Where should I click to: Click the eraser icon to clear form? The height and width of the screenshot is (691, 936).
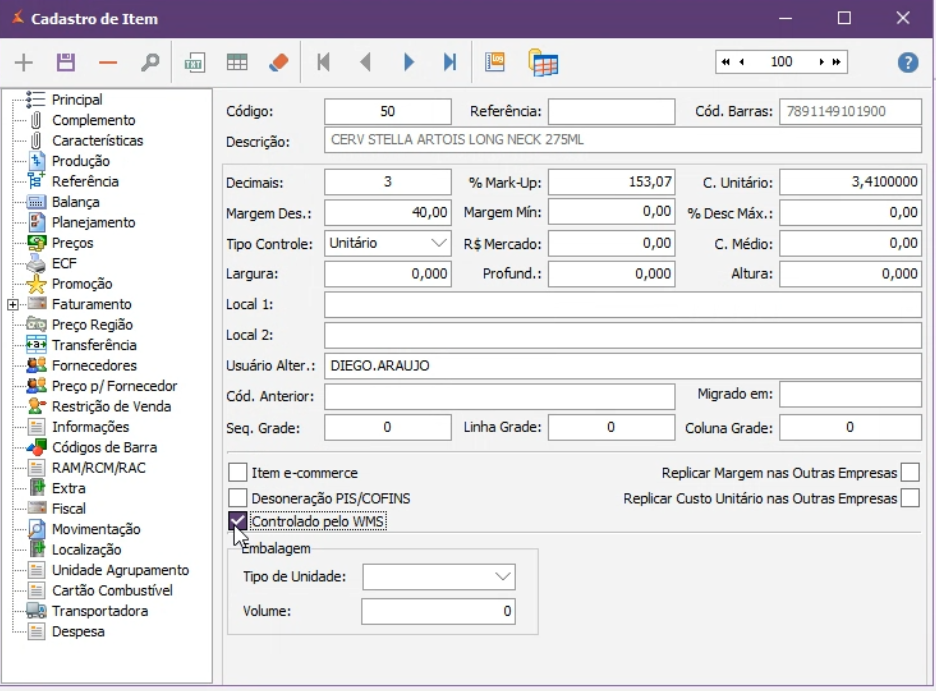click(x=279, y=63)
